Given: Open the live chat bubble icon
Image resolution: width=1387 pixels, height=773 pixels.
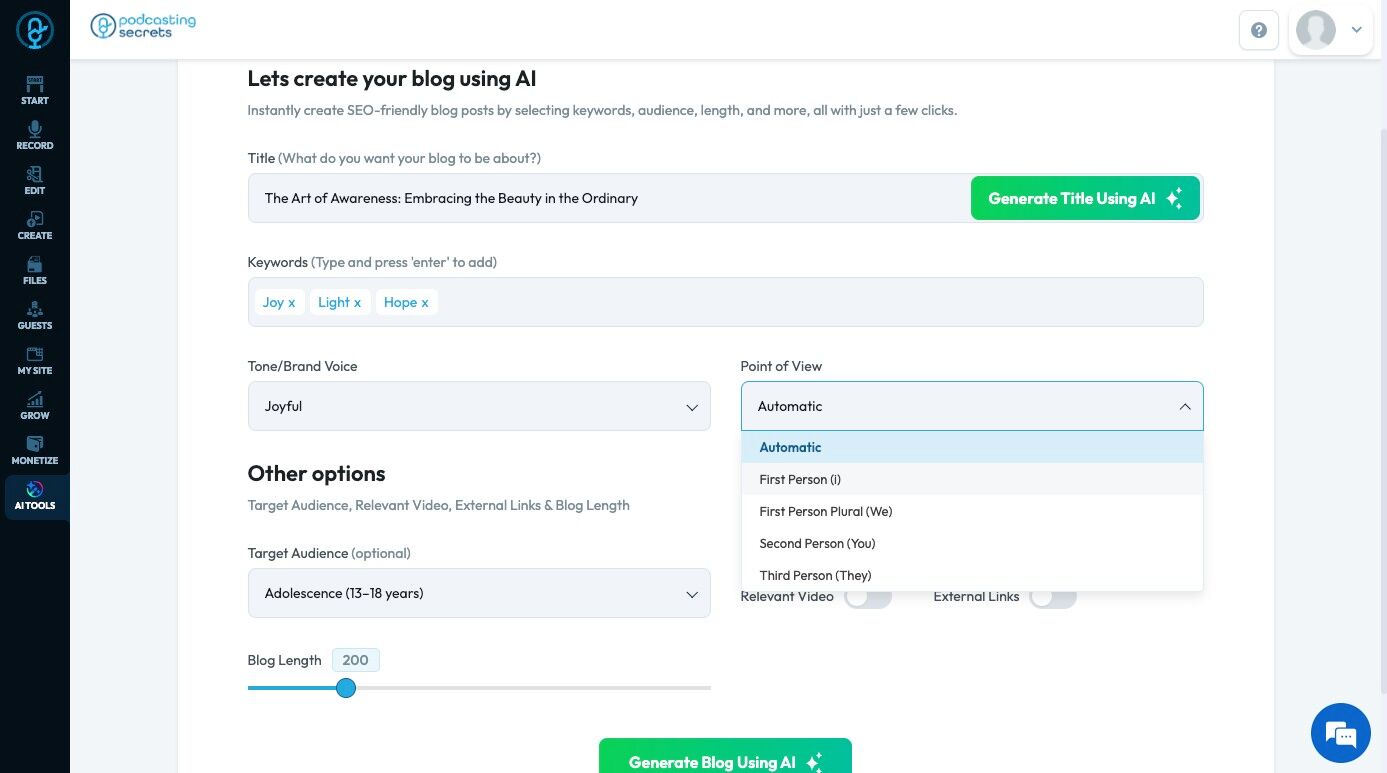Looking at the screenshot, I should [x=1340, y=733].
